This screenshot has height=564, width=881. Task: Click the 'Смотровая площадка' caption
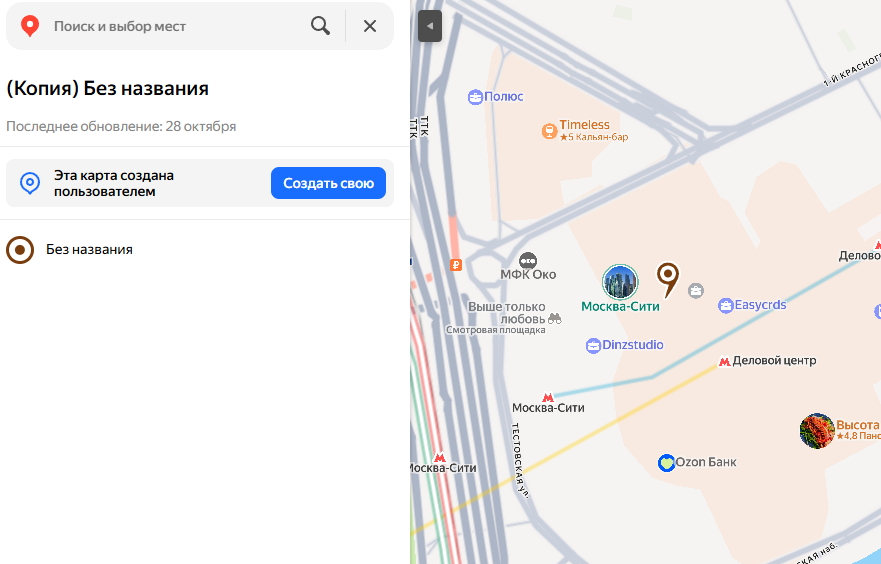[x=496, y=330]
